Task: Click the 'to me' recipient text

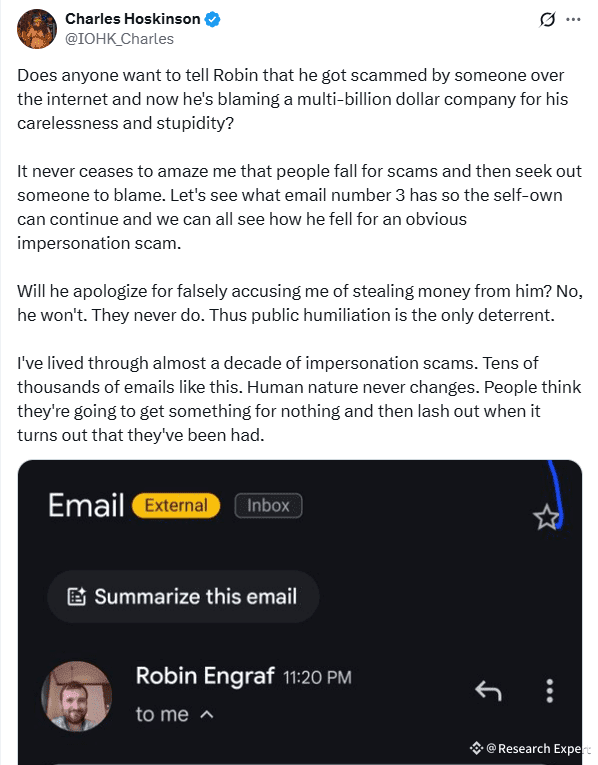Action: [x=162, y=714]
